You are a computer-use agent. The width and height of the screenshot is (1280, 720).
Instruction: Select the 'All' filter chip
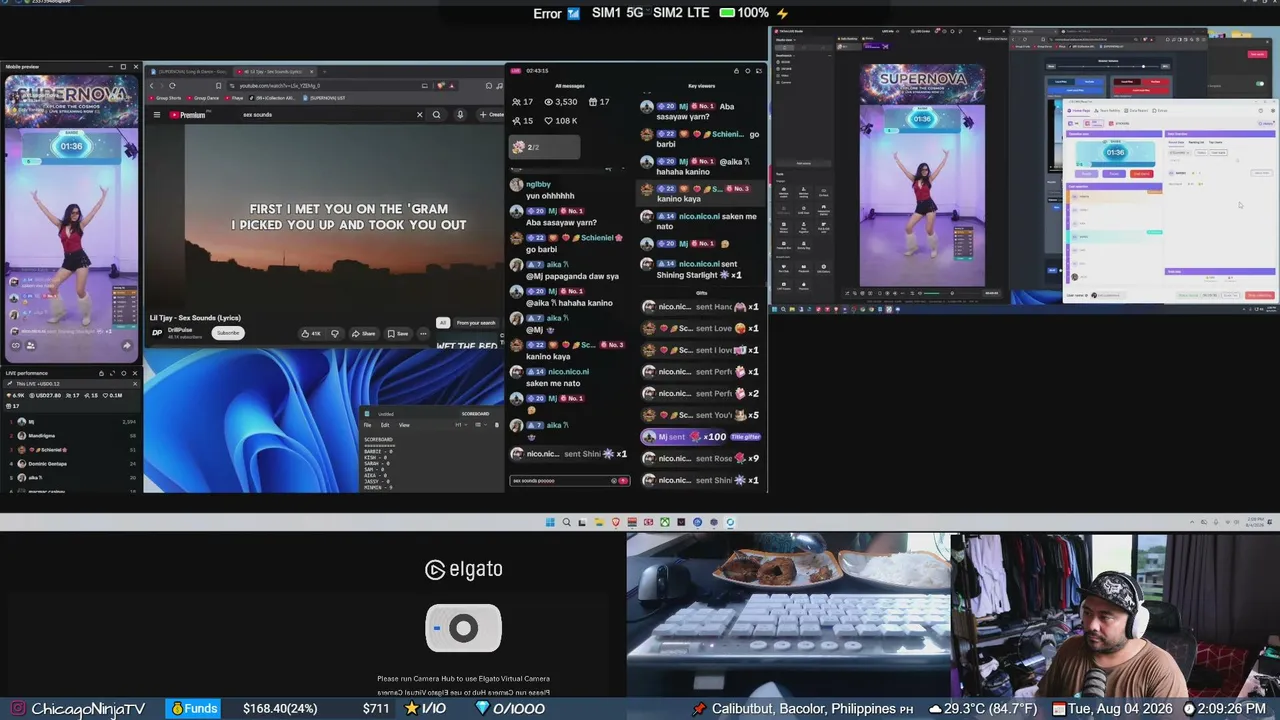(x=443, y=323)
